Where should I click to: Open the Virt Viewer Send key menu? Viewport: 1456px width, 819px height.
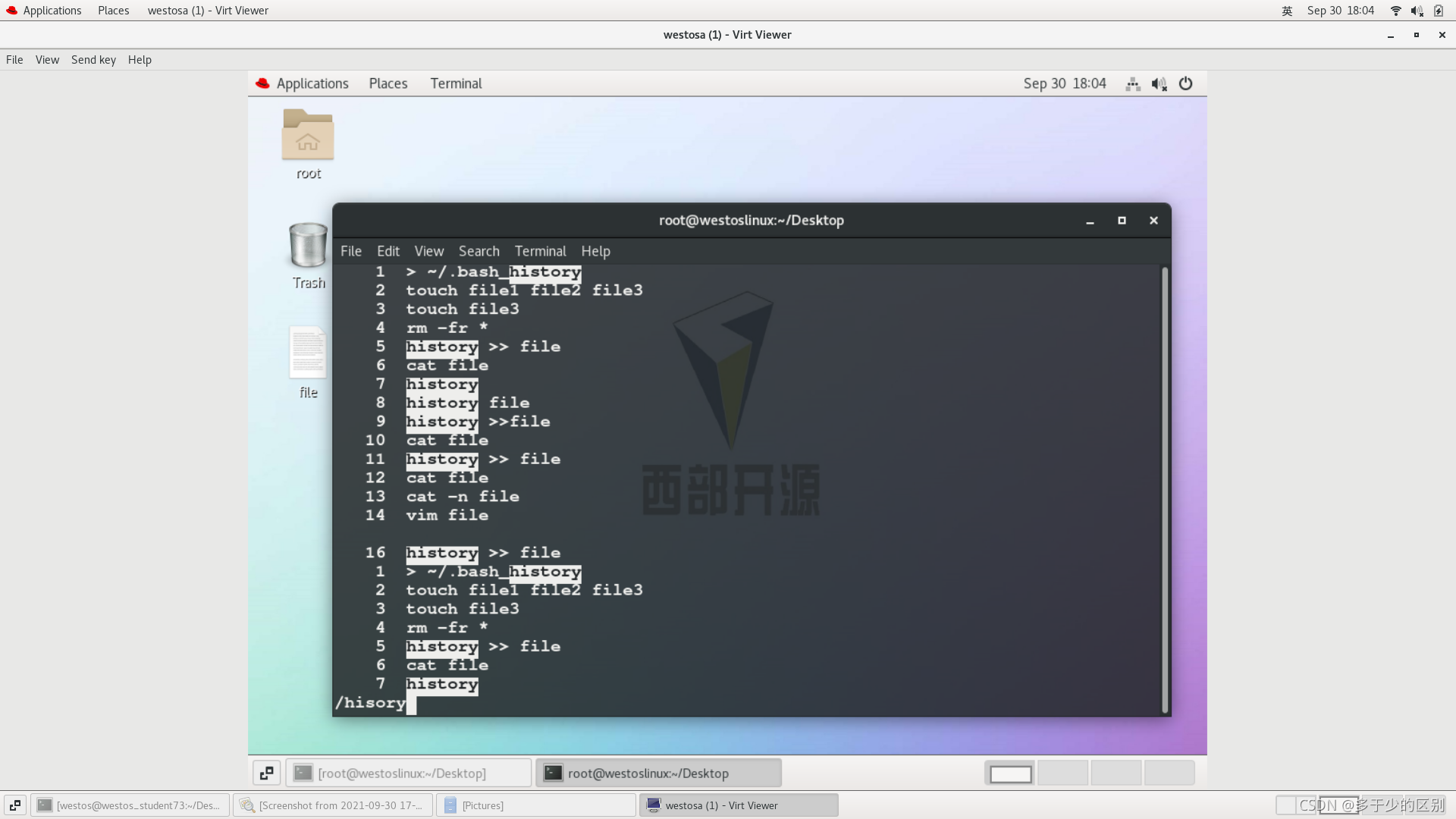point(93,60)
